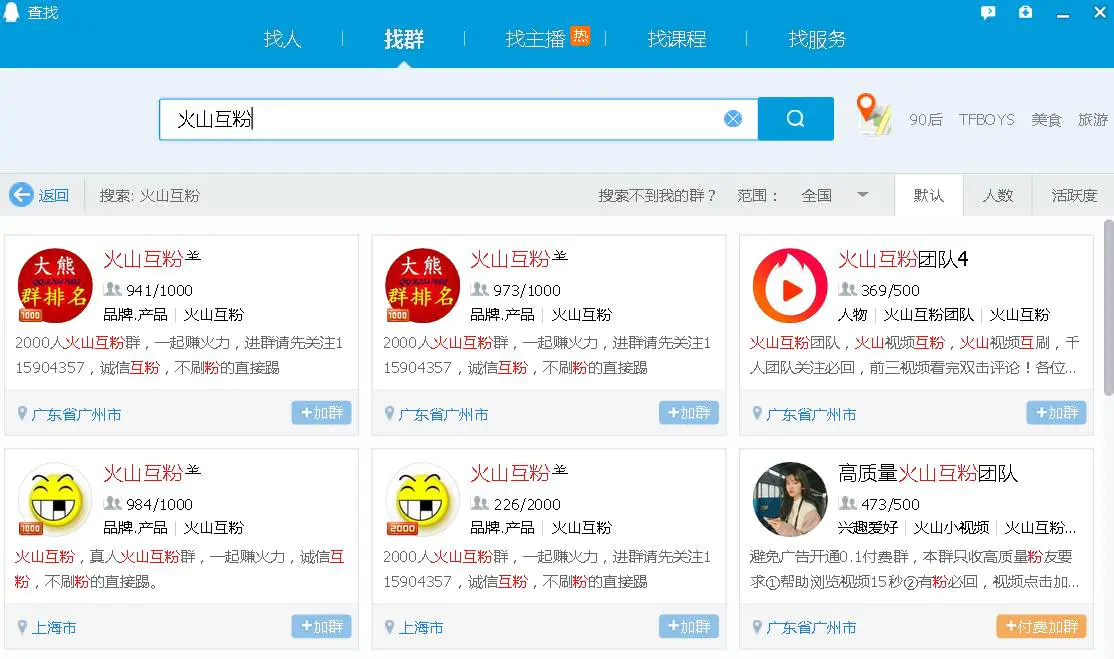Select the 90后 suggested tag
The width and height of the screenshot is (1114, 659).
tap(926, 119)
